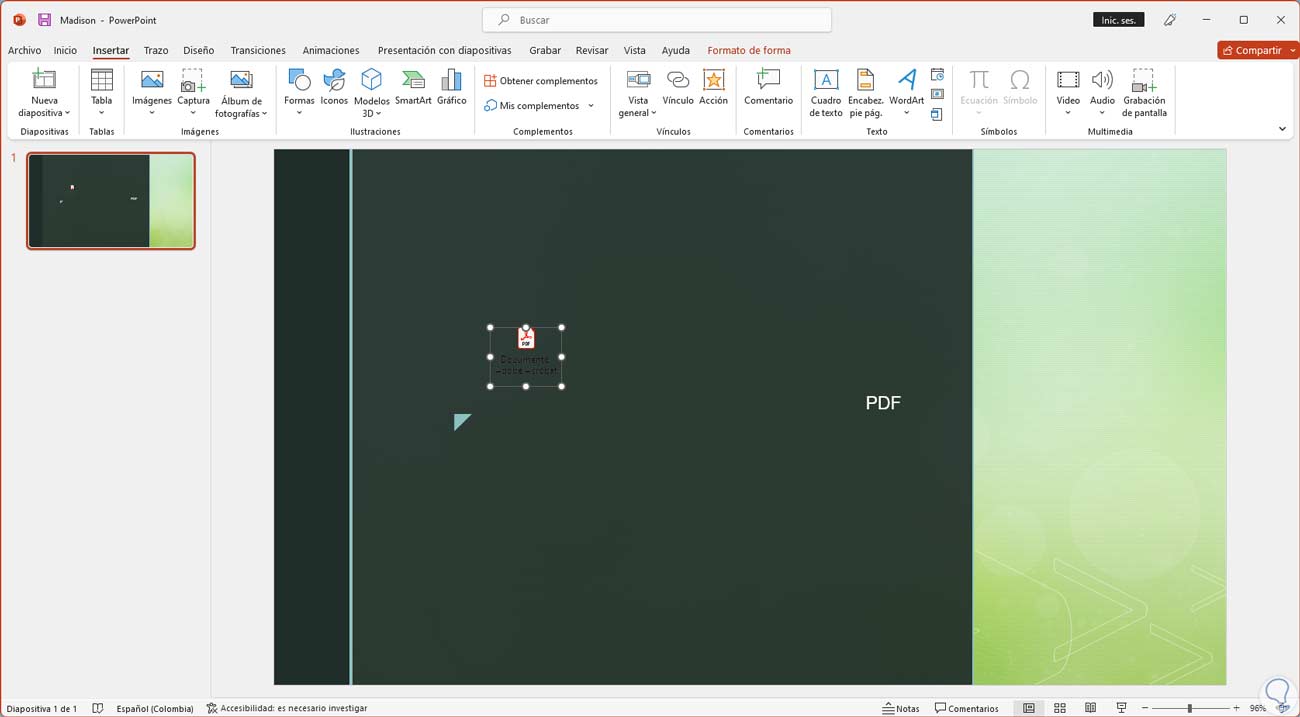This screenshot has height=717, width=1300.
Task: Open Vista general zoom options
Action: tap(638, 93)
